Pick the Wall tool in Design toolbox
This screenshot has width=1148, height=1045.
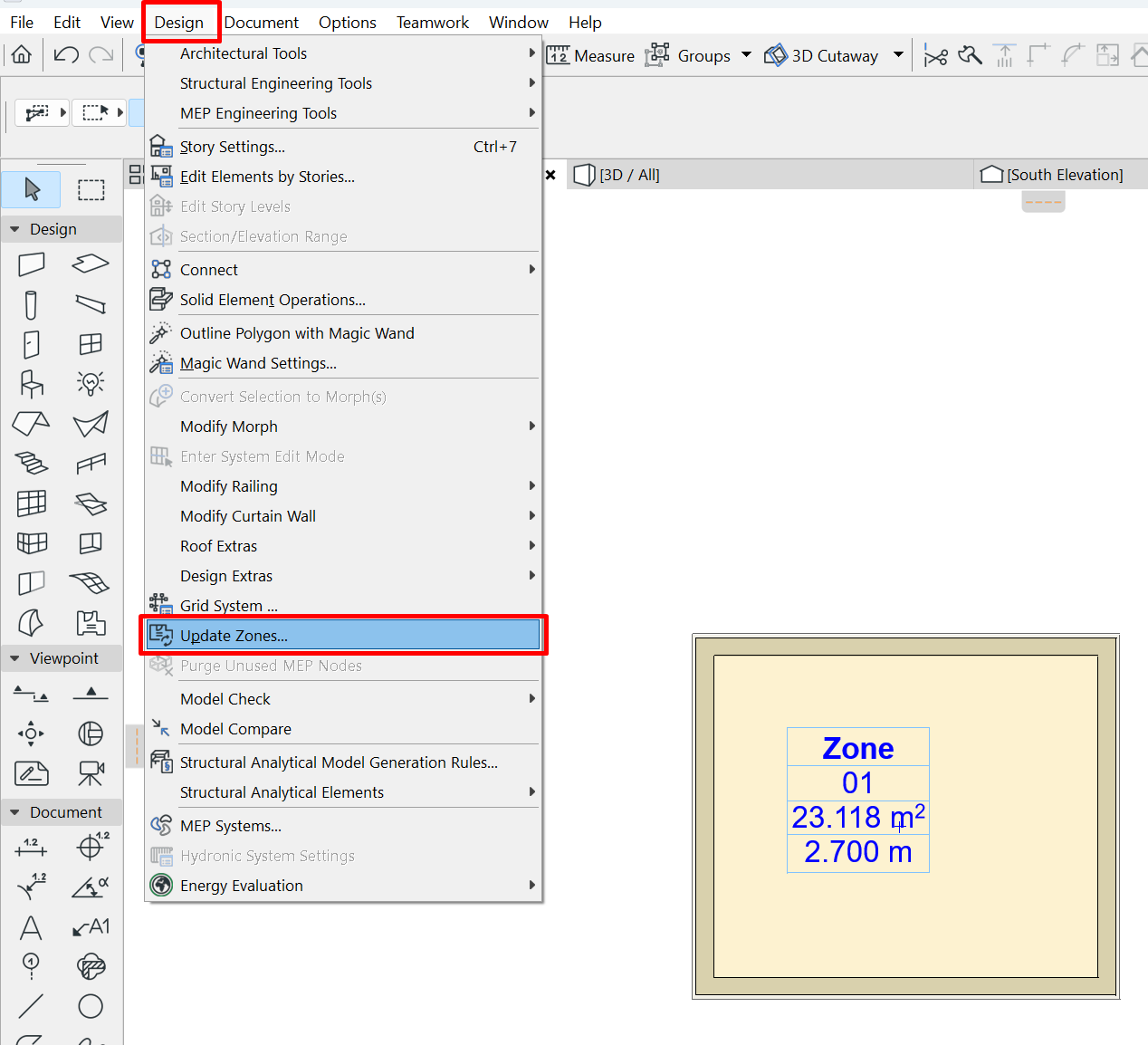click(x=32, y=264)
